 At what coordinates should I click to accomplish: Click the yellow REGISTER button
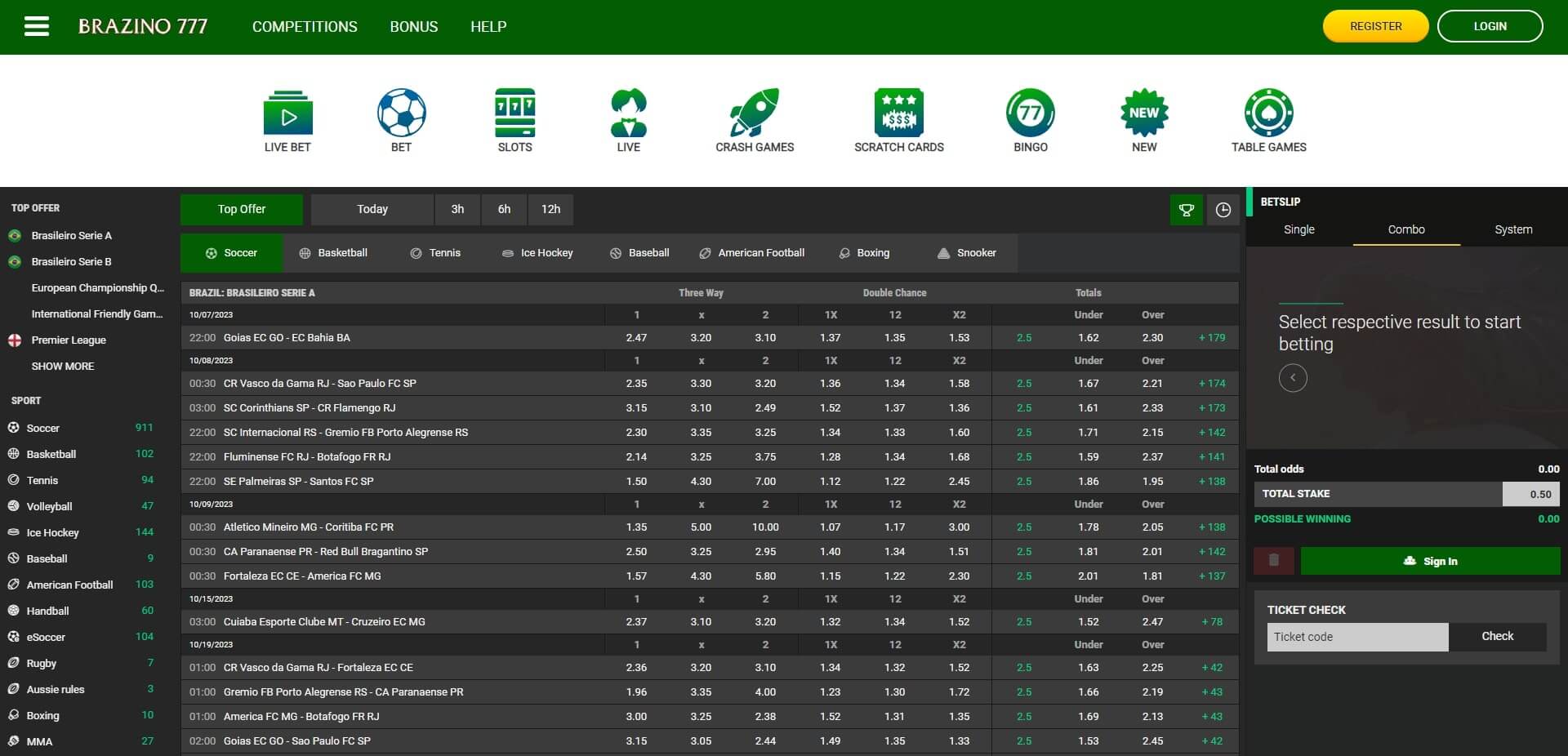click(1375, 26)
